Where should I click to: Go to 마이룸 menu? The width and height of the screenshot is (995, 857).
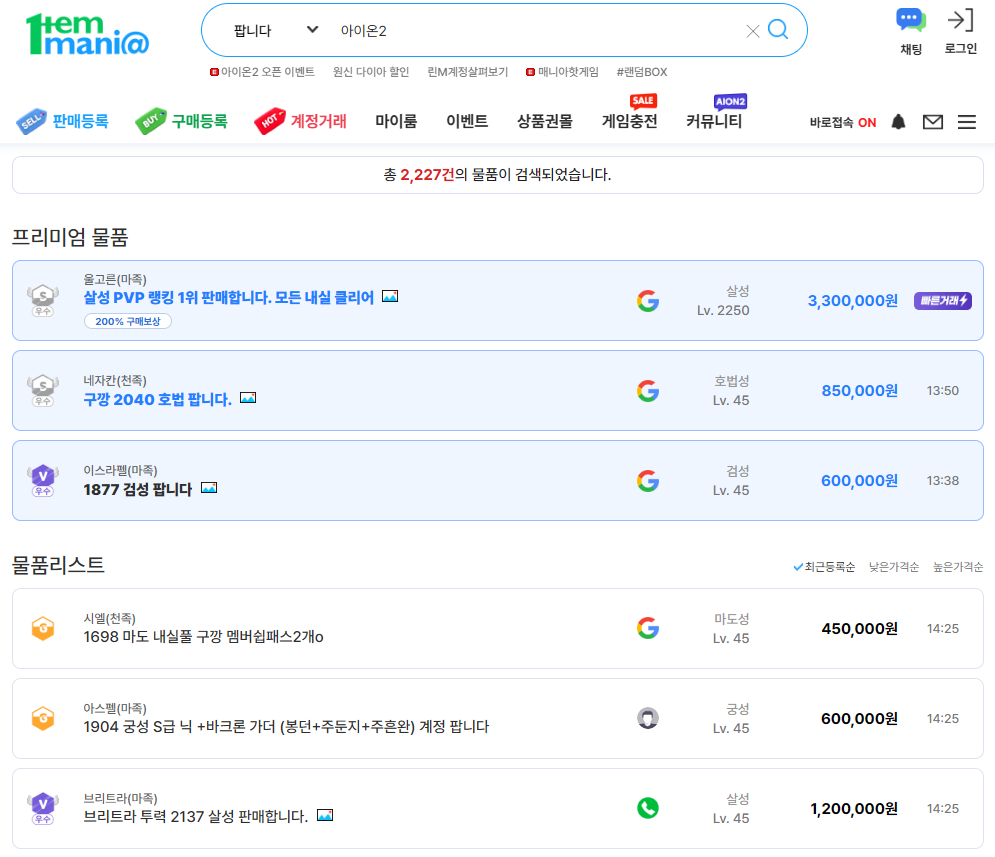[396, 121]
